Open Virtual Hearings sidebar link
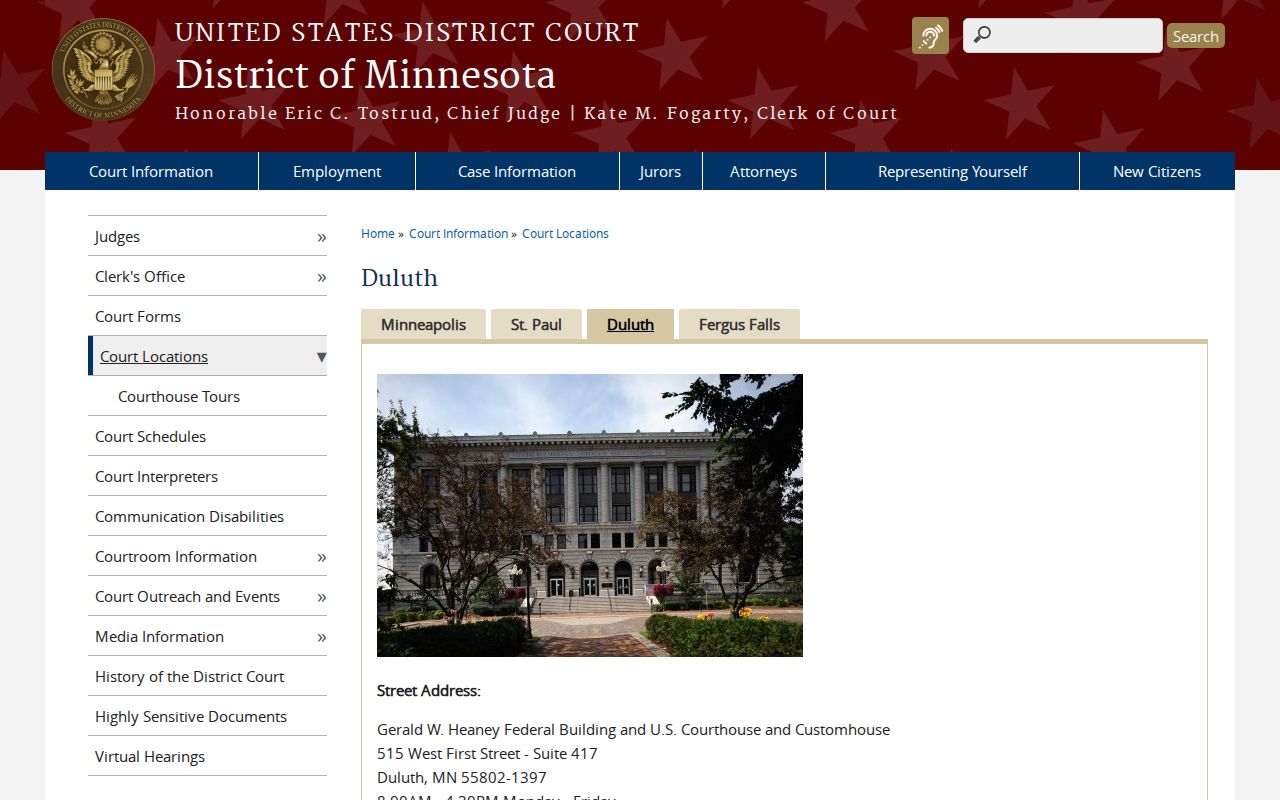This screenshot has width=1280, height=800. (150, 757)
